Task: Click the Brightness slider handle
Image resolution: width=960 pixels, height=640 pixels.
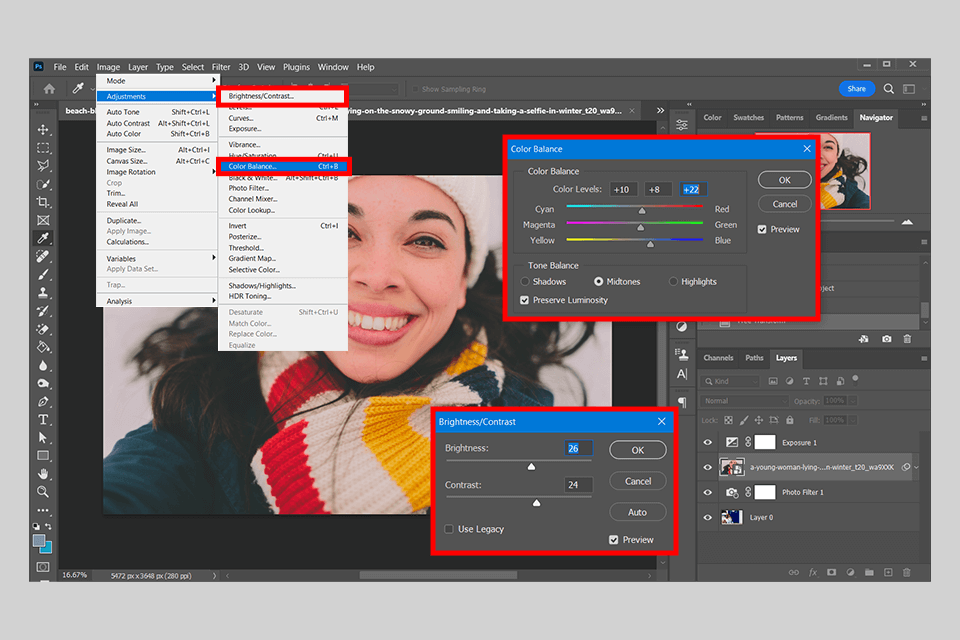Action: (531, 467)
